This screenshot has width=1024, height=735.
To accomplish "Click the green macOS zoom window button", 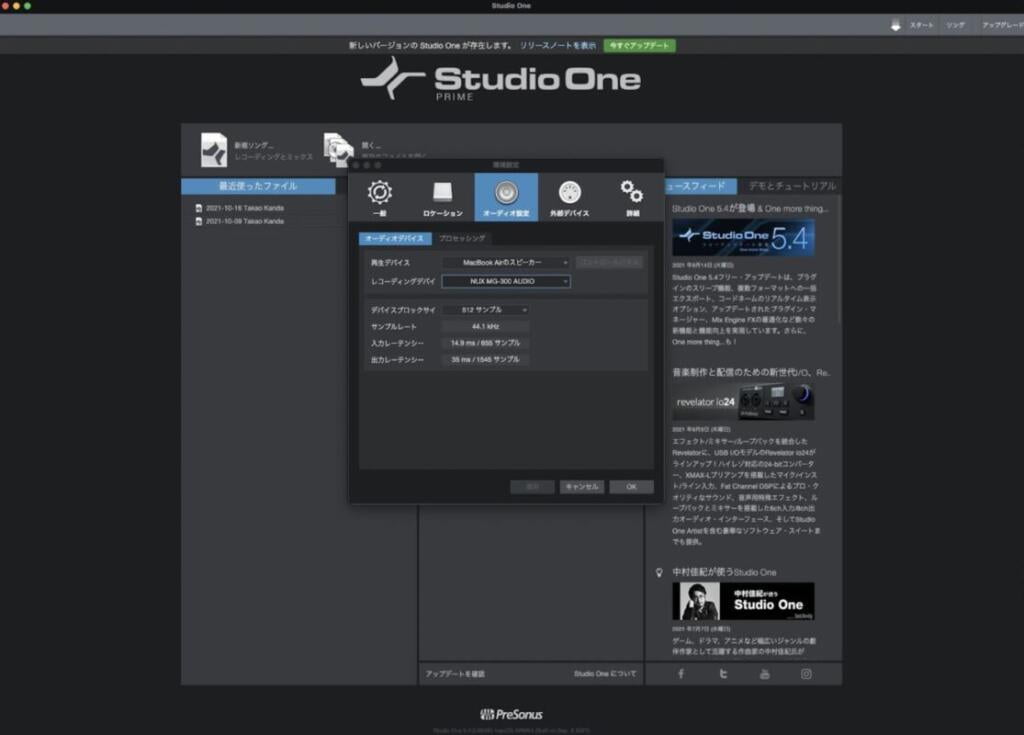I will pos(27,5).
